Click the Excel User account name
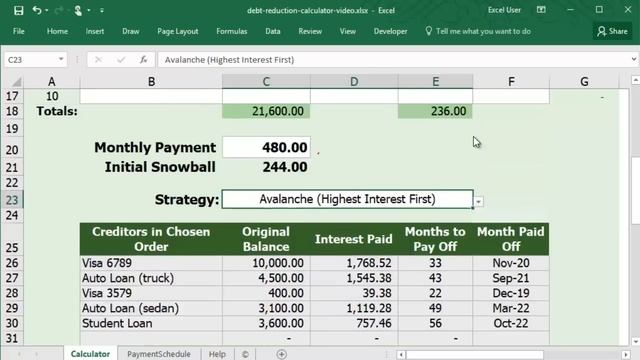 pos(504,10)
